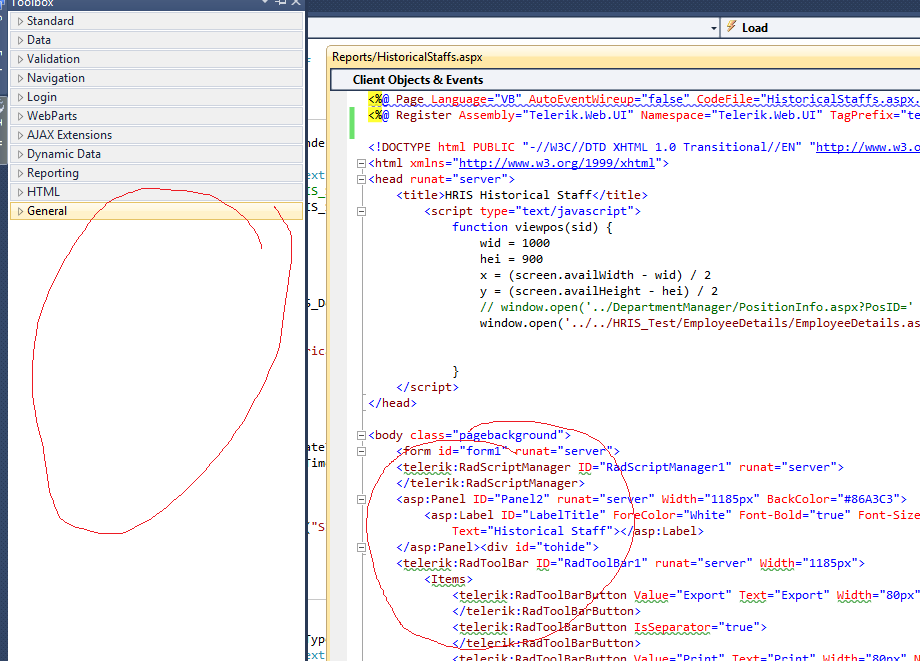Collapse the asp:Panel Panel2 outline marker
The width and height of the screenshot is (920, 661).
click(361, 500)
